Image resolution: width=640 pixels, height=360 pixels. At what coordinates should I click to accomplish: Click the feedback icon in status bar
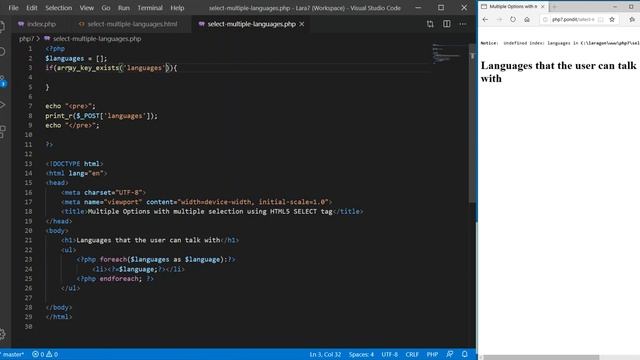pyautogui.click(x=449, y=354)
